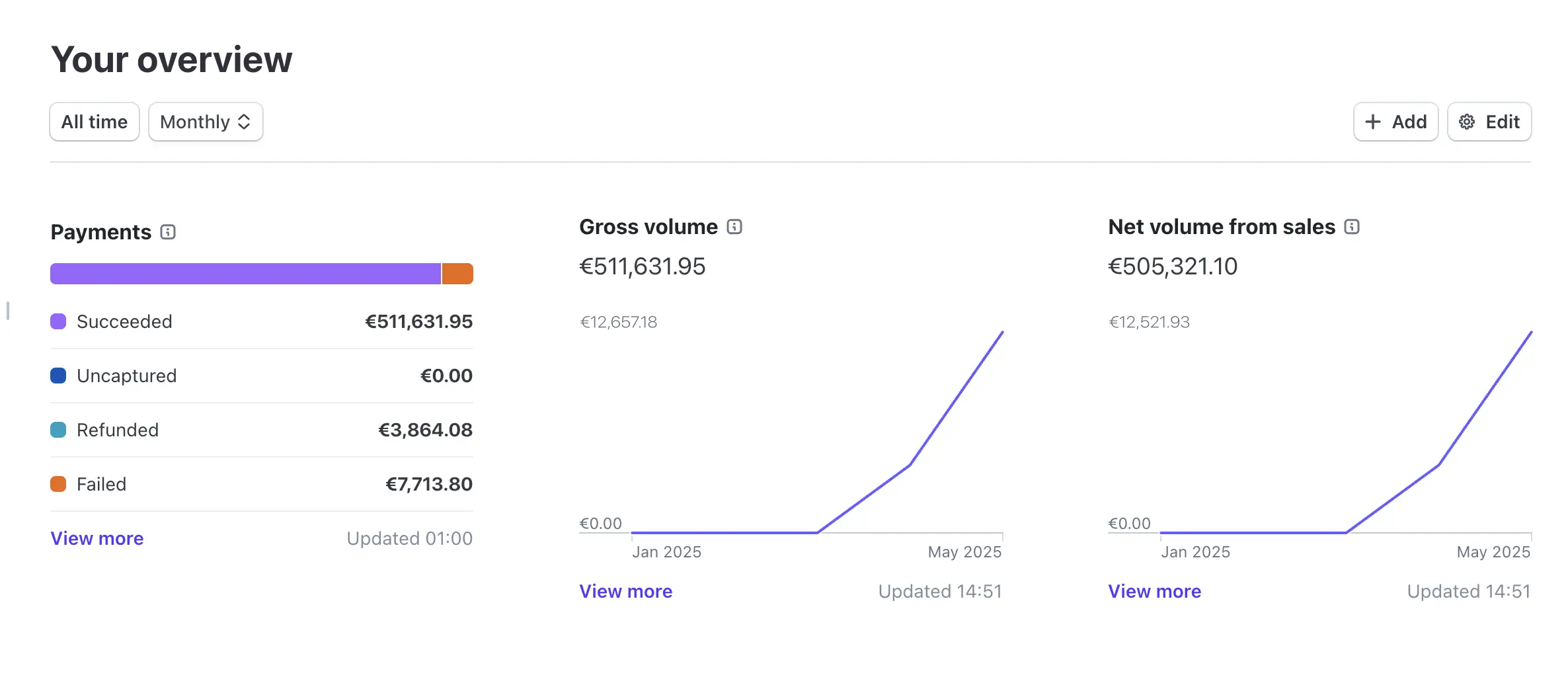1568x681 pixels.
Task: Open the All time date range selector
Action: (95, 122)
